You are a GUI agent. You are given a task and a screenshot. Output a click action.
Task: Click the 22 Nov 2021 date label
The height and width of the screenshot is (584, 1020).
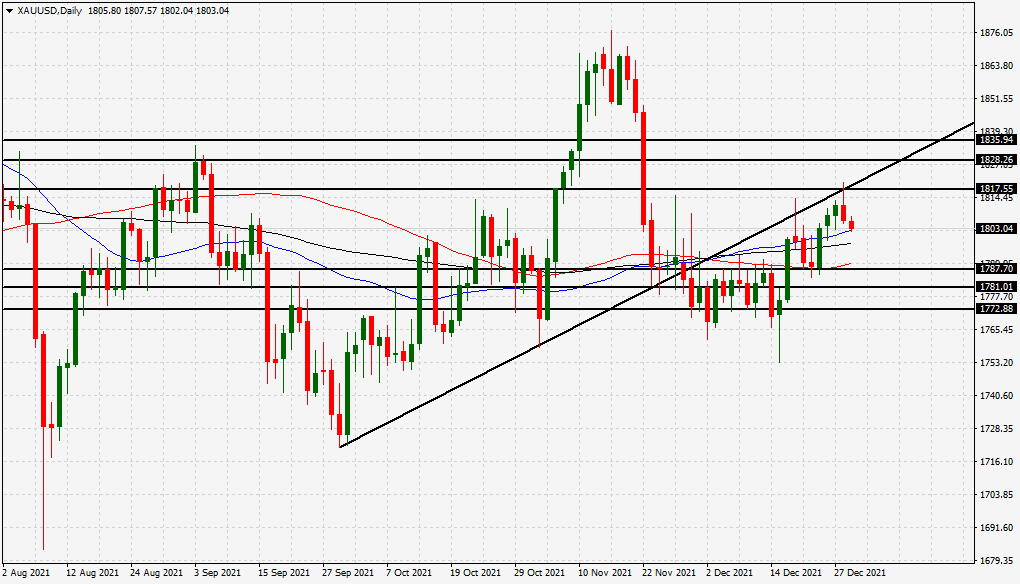[668, 573]
